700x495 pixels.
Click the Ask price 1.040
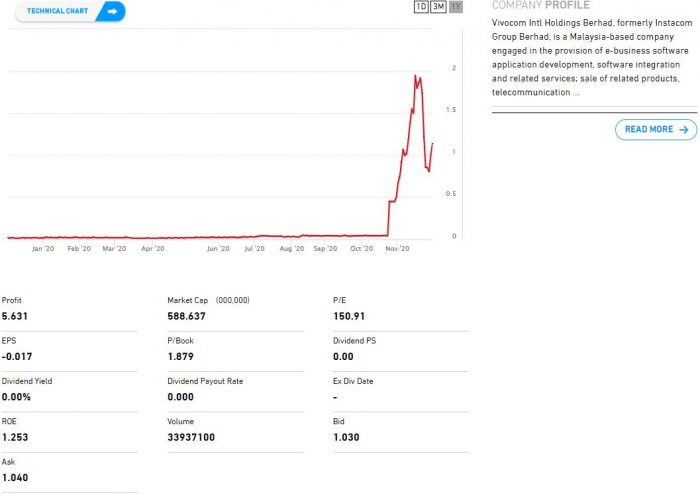pos(15,478)
